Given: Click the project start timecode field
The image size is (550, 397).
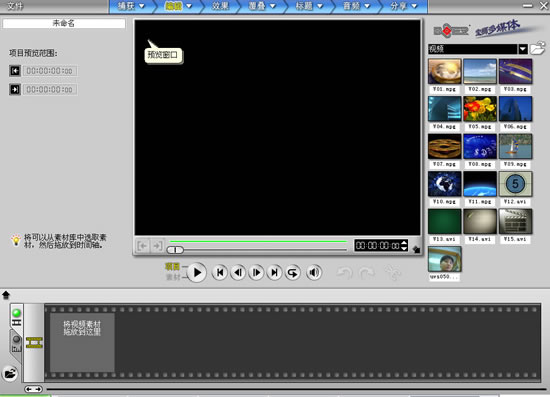Looking at the screenshot, I should coord(50,71).
